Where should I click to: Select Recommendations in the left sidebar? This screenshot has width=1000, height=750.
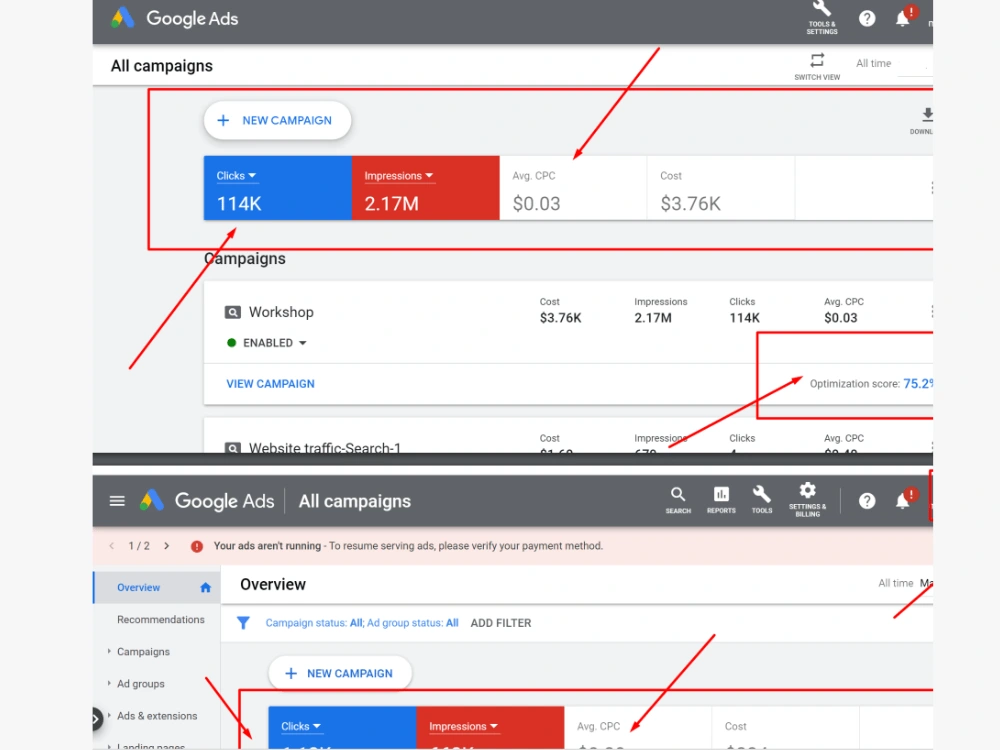click(161, 619)
